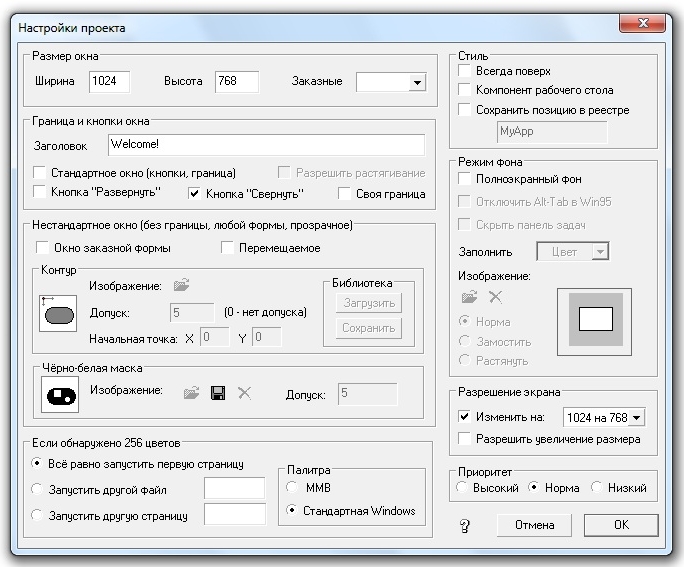
Task: Select 'Всё равно запустить первую страницу'
Action: (37, 464)
